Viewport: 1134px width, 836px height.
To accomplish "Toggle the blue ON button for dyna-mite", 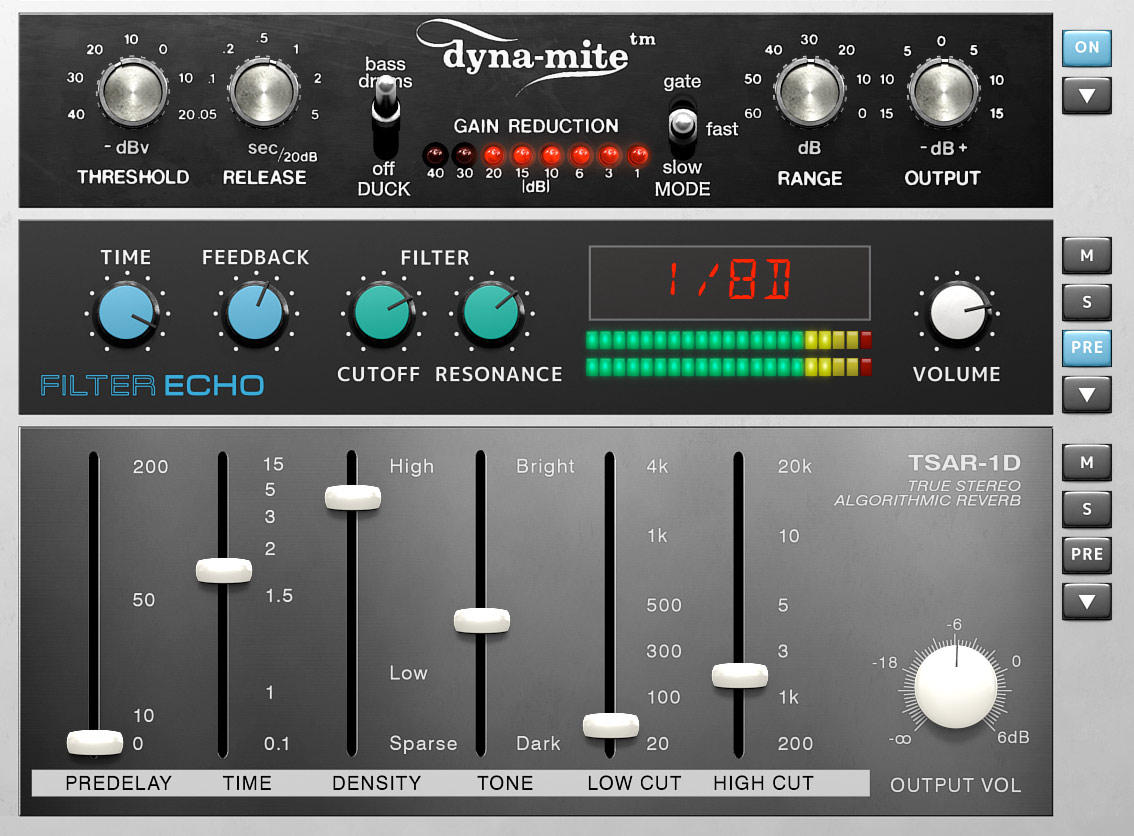I will point(1087,48).
